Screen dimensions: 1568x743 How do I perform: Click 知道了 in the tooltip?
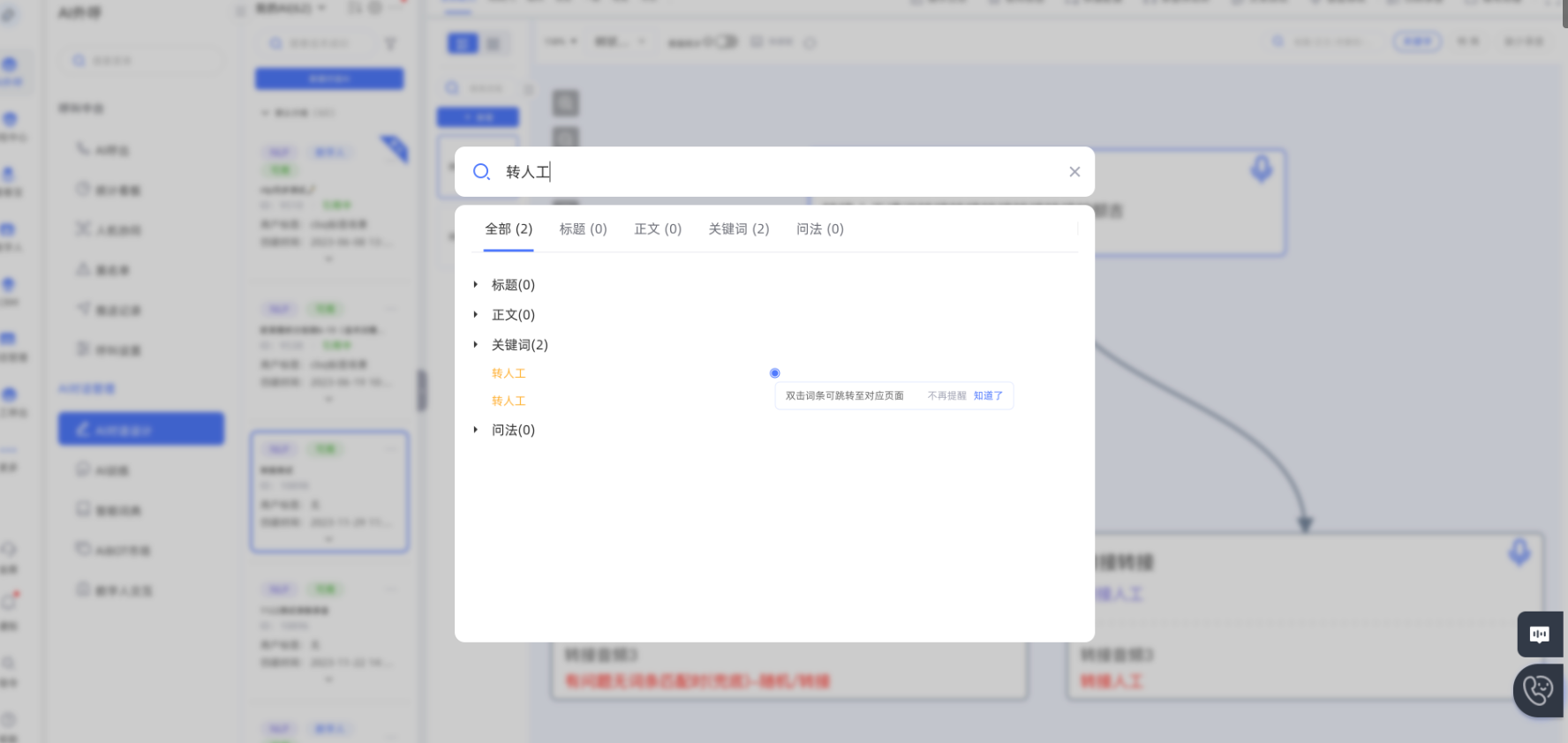click(988, 396)
